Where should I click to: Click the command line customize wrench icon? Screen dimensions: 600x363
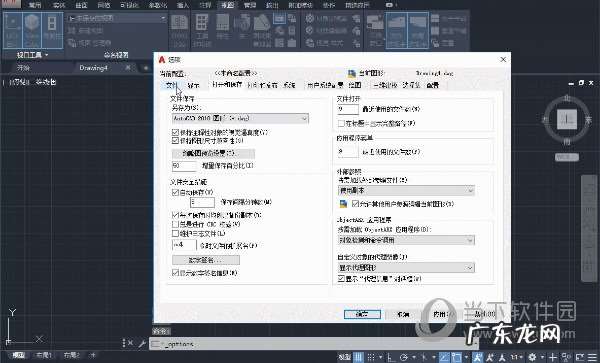point(142,343)
